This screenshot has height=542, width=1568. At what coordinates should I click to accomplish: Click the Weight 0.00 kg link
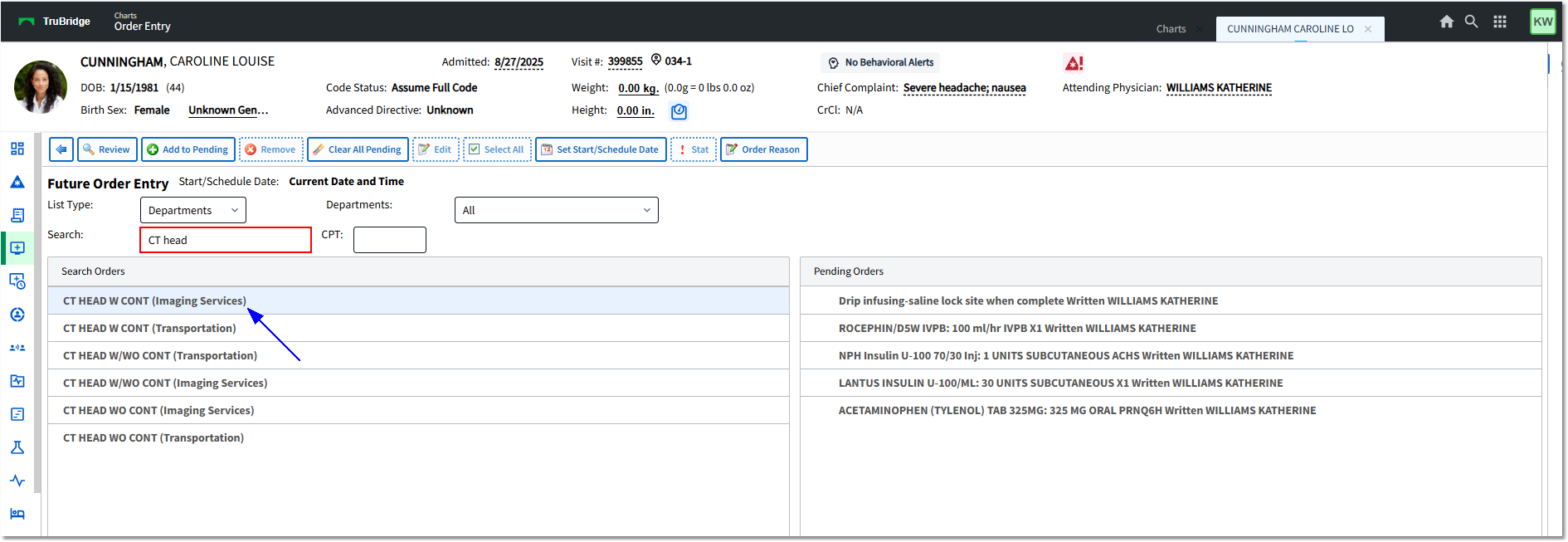639,88
